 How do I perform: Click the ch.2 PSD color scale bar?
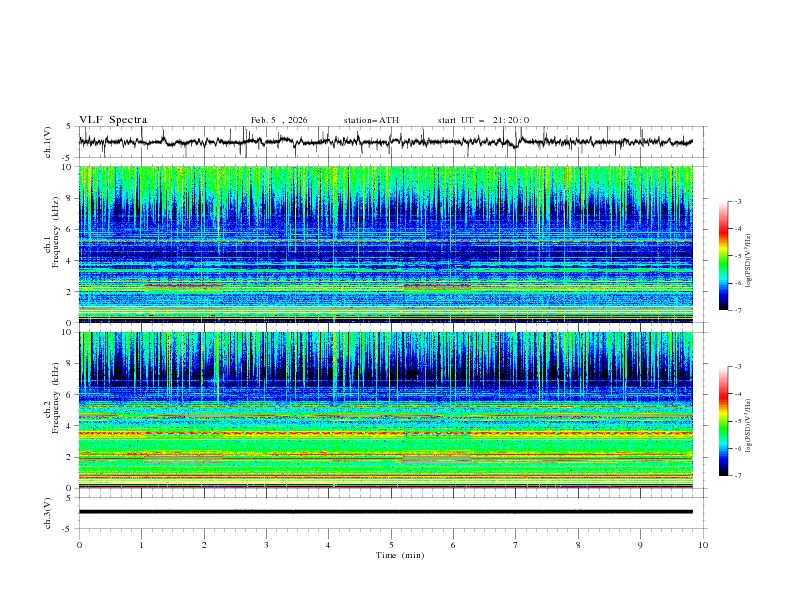(723, 421)
